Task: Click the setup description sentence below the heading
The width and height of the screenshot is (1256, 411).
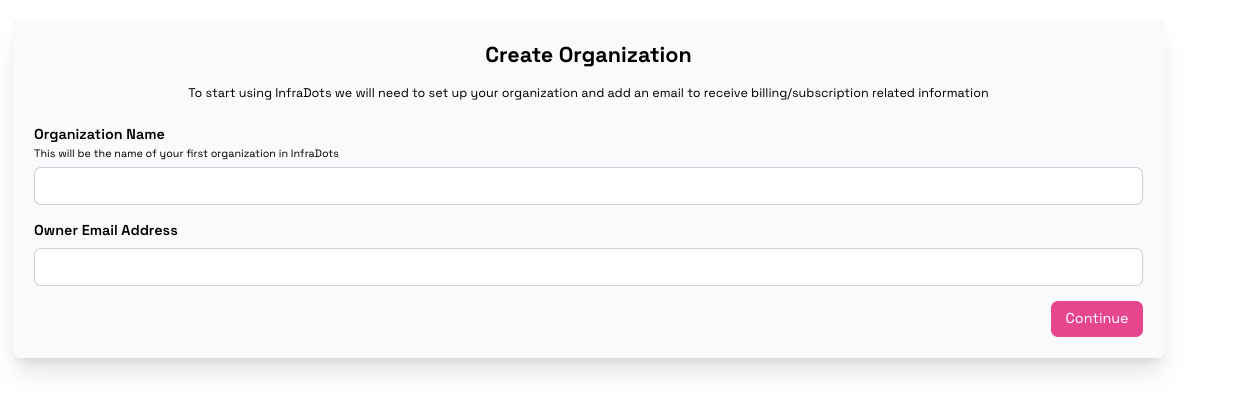Action: 588,93
